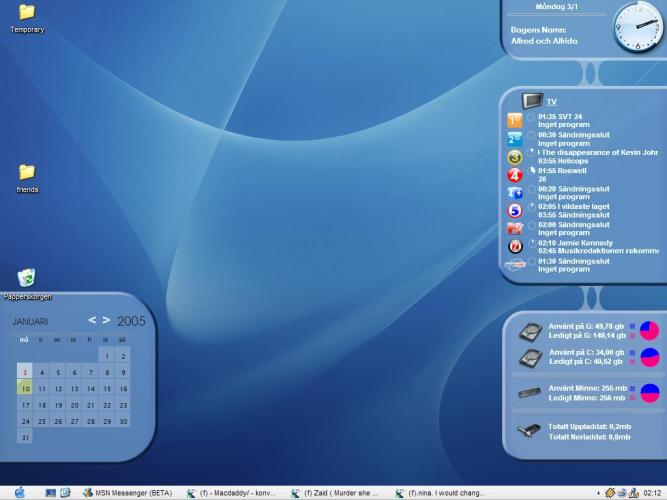This screenshot has height=500, width=667.
Task: Click the G drive hard disk icon
Action: point(531,331)
